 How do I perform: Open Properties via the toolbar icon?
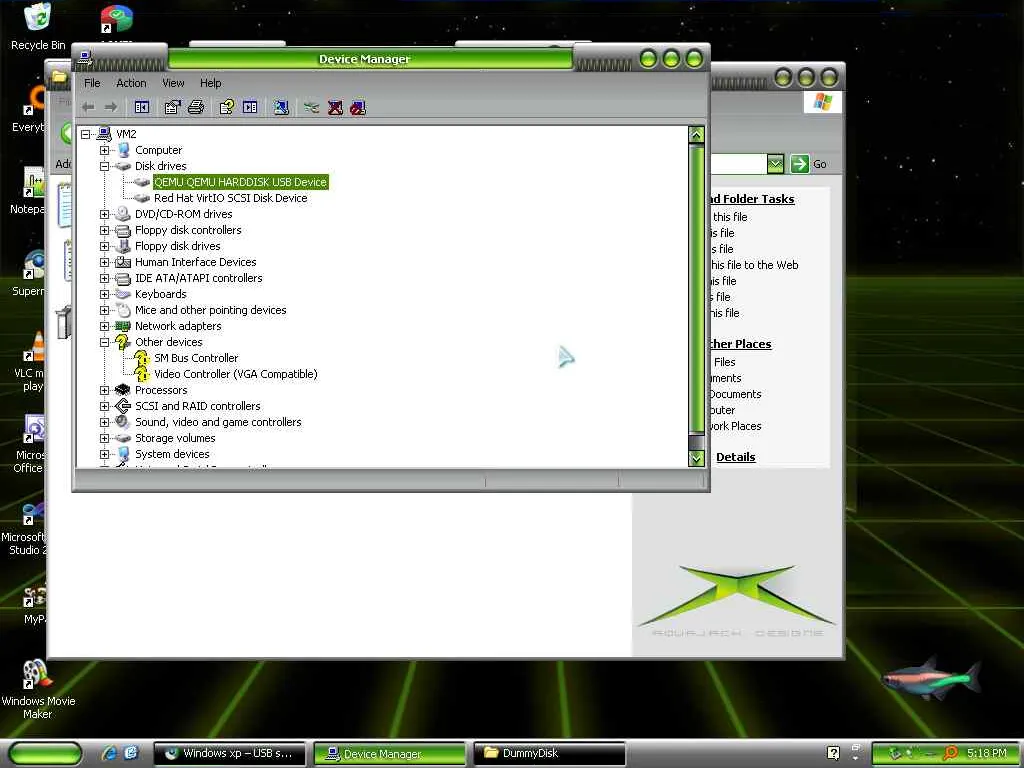(x=172, y=107)
